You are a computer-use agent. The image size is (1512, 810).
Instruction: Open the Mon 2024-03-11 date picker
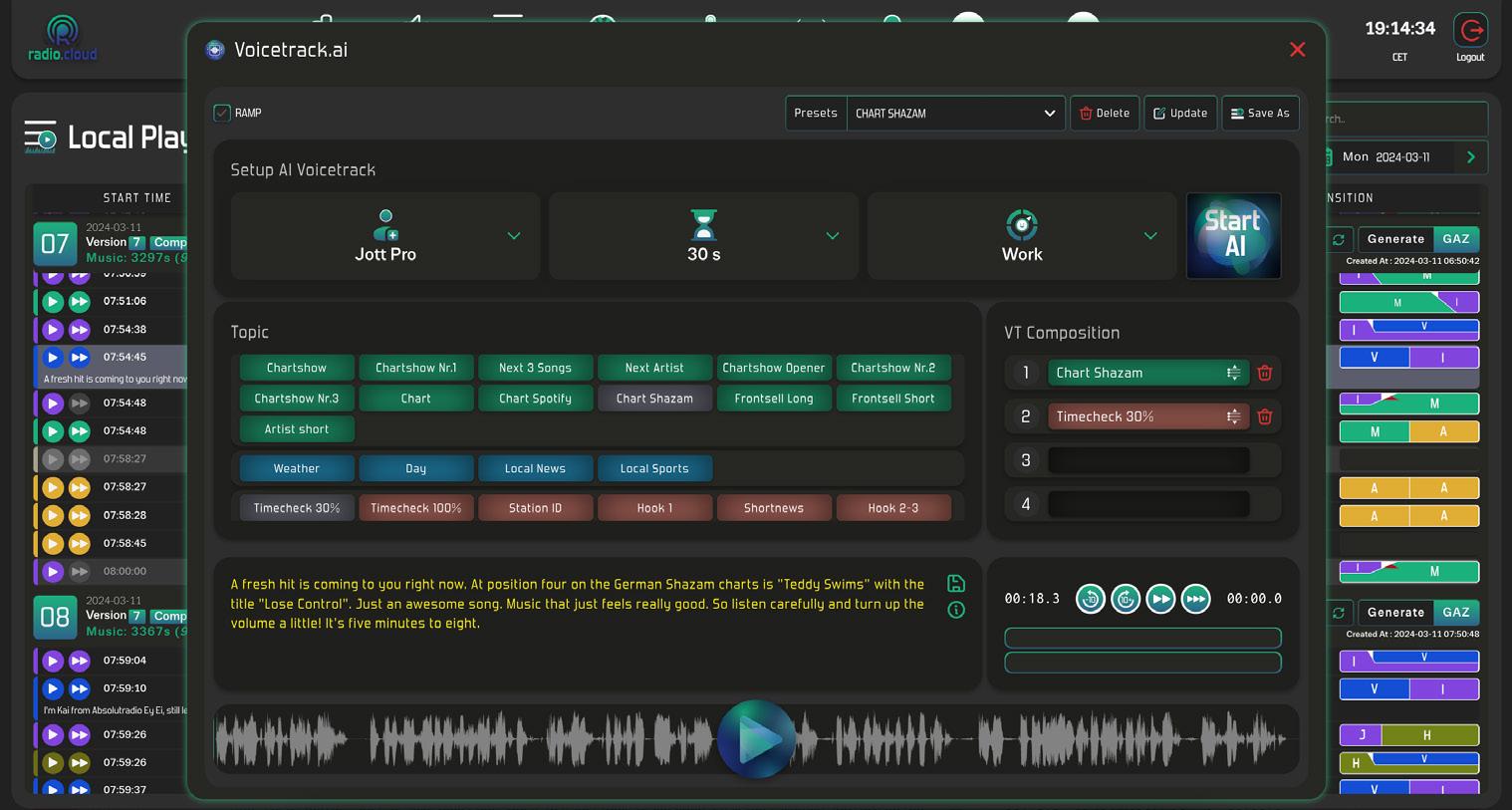point(1387,157)
